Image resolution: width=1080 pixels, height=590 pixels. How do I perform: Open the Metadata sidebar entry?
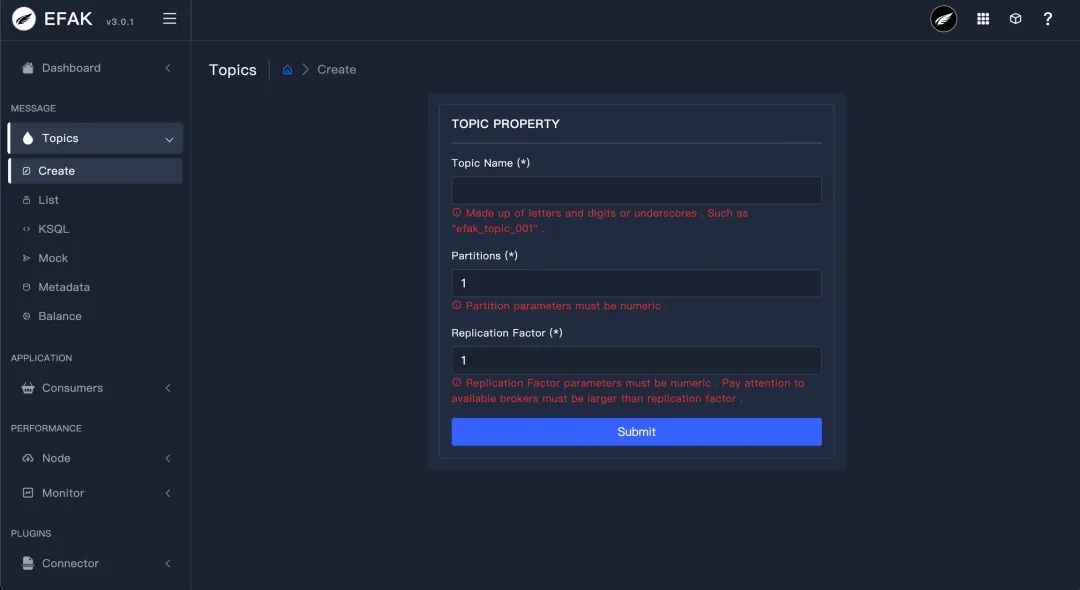coord(63,287)
